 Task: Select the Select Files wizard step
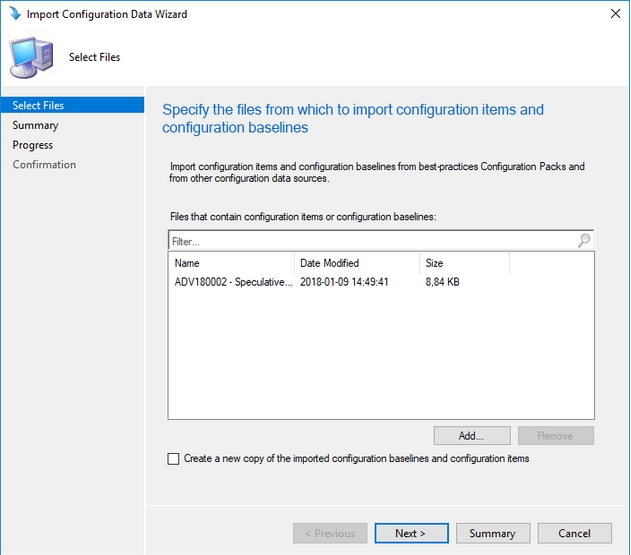pyautogui.click(x=38, y=105)
